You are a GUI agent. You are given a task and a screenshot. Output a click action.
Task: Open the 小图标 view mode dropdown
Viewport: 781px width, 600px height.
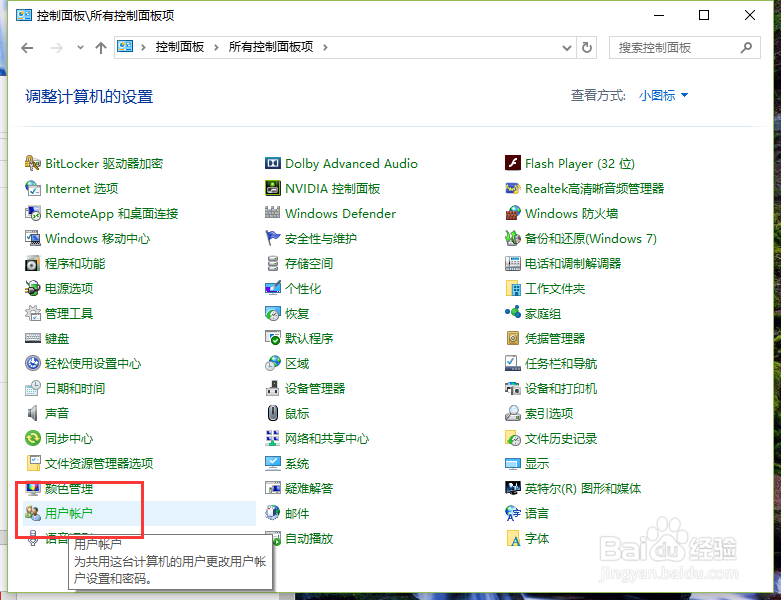pos(663,95)
